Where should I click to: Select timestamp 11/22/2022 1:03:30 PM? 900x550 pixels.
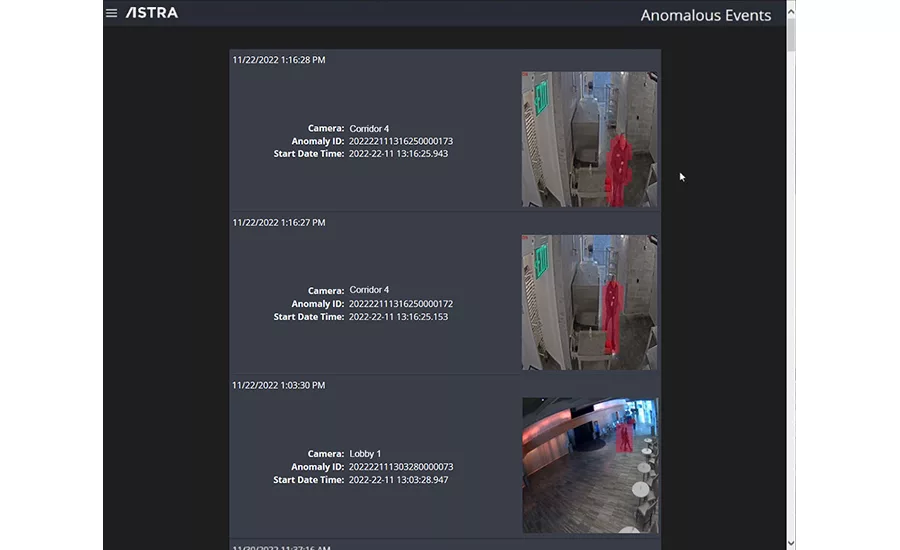point(279,385)
